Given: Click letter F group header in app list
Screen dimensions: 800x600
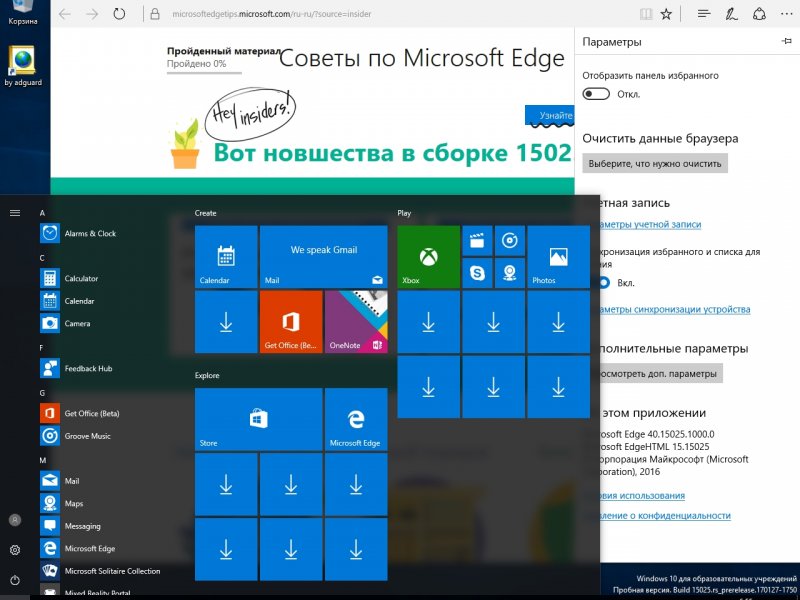Looking at the screenshot, I should click(42, 348).
